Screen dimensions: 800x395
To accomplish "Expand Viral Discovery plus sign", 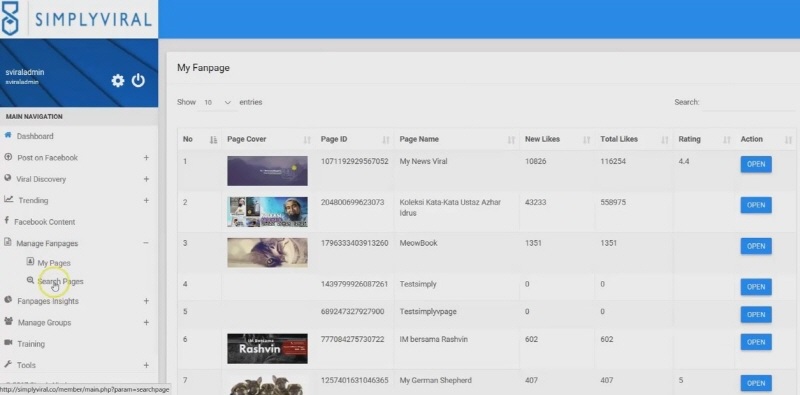I will coord(146,179).
